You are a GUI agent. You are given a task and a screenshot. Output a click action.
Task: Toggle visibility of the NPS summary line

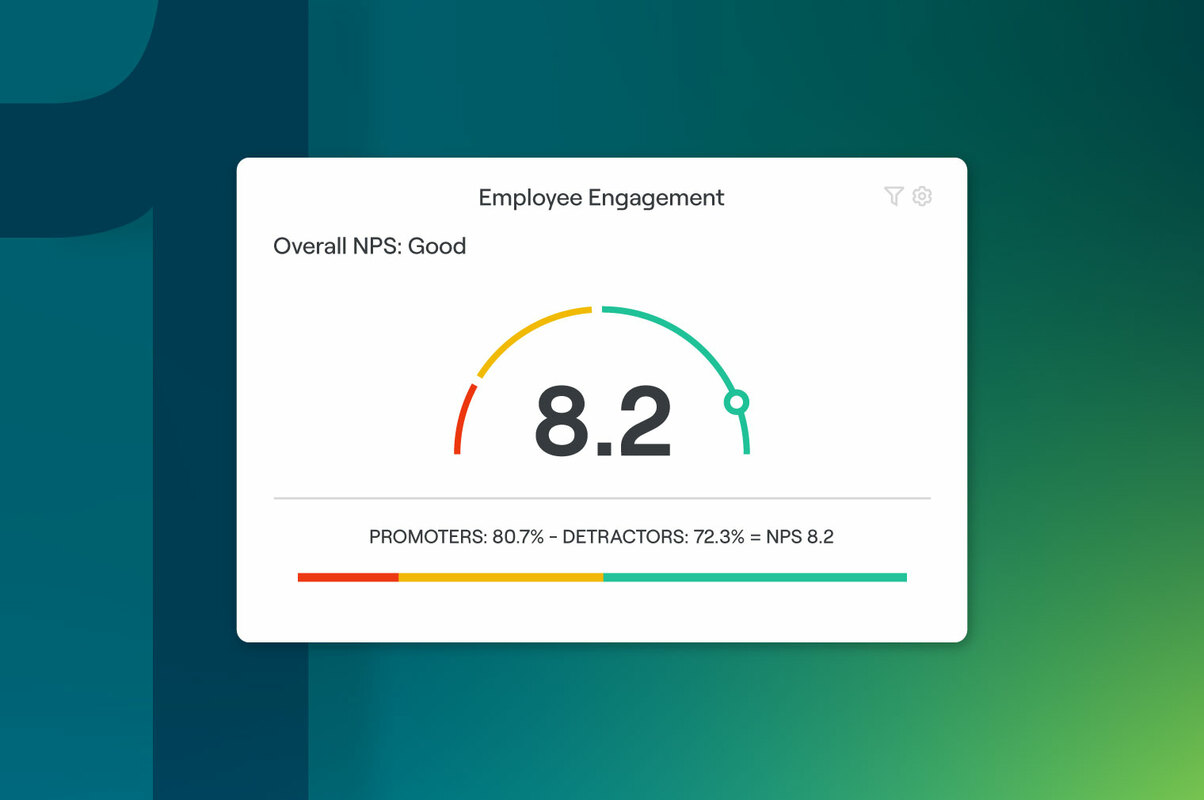(x=601, y=537)
